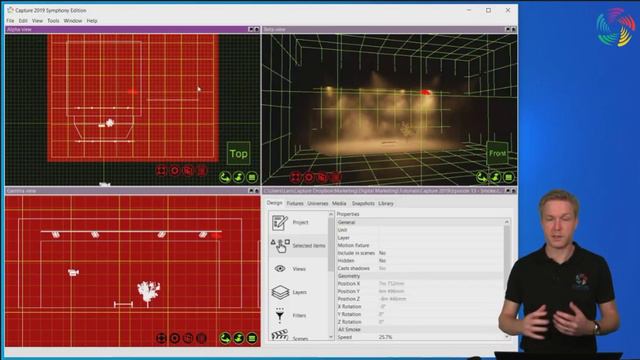Image resolution: width=640 pixels, height=360 pixels.
Task: Click the second black round icon in Gamma view
Action: point(175,338)
